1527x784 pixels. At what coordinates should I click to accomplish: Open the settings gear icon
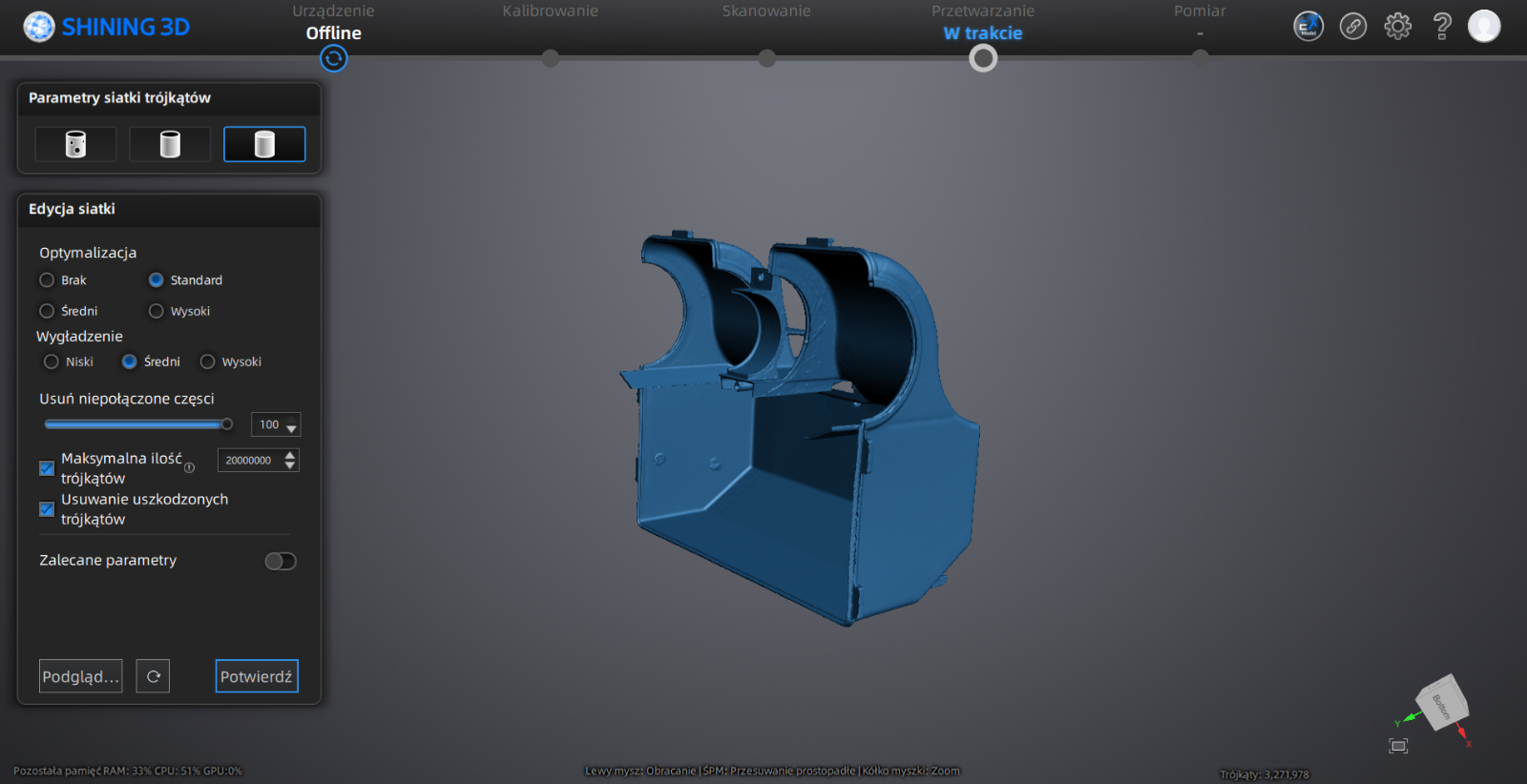1397,26
